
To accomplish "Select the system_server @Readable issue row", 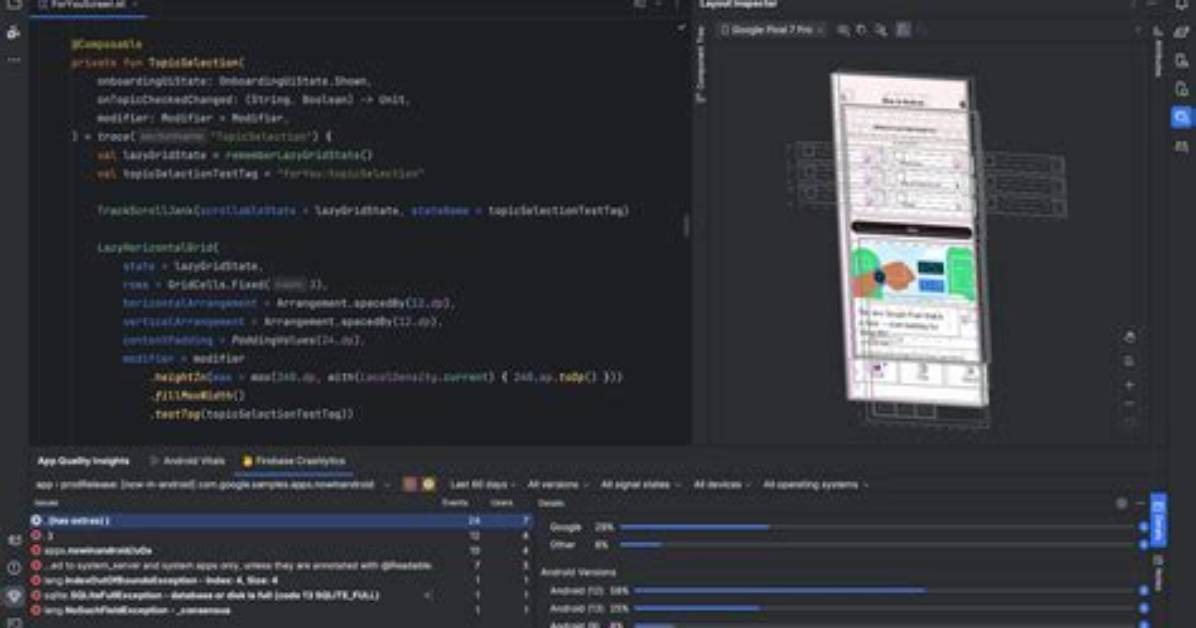I will [x=281, y=565].
